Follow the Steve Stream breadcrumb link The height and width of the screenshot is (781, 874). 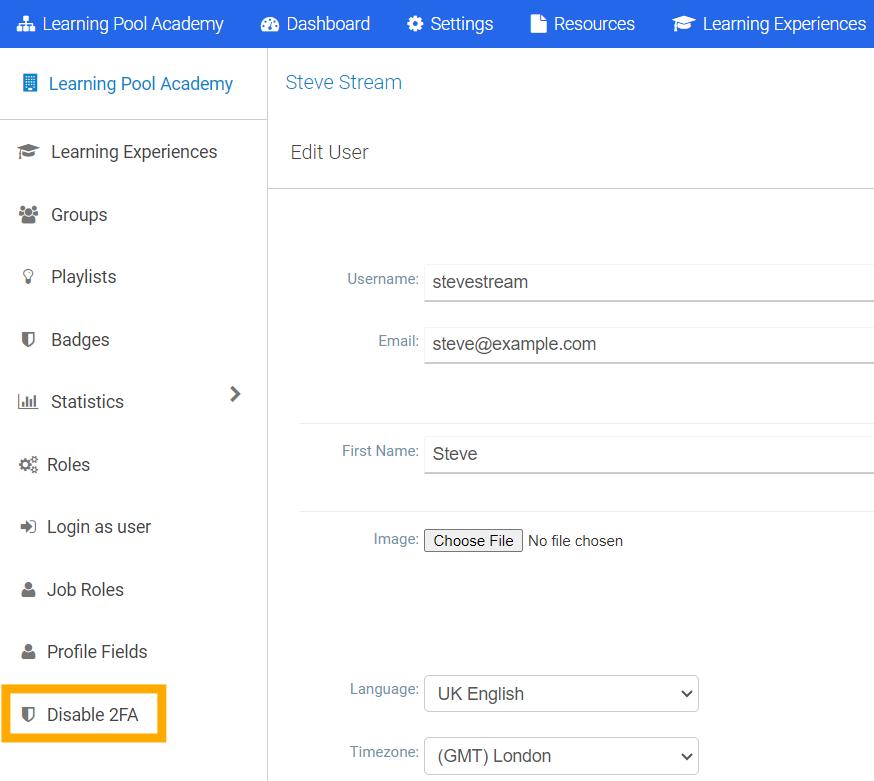343,83
